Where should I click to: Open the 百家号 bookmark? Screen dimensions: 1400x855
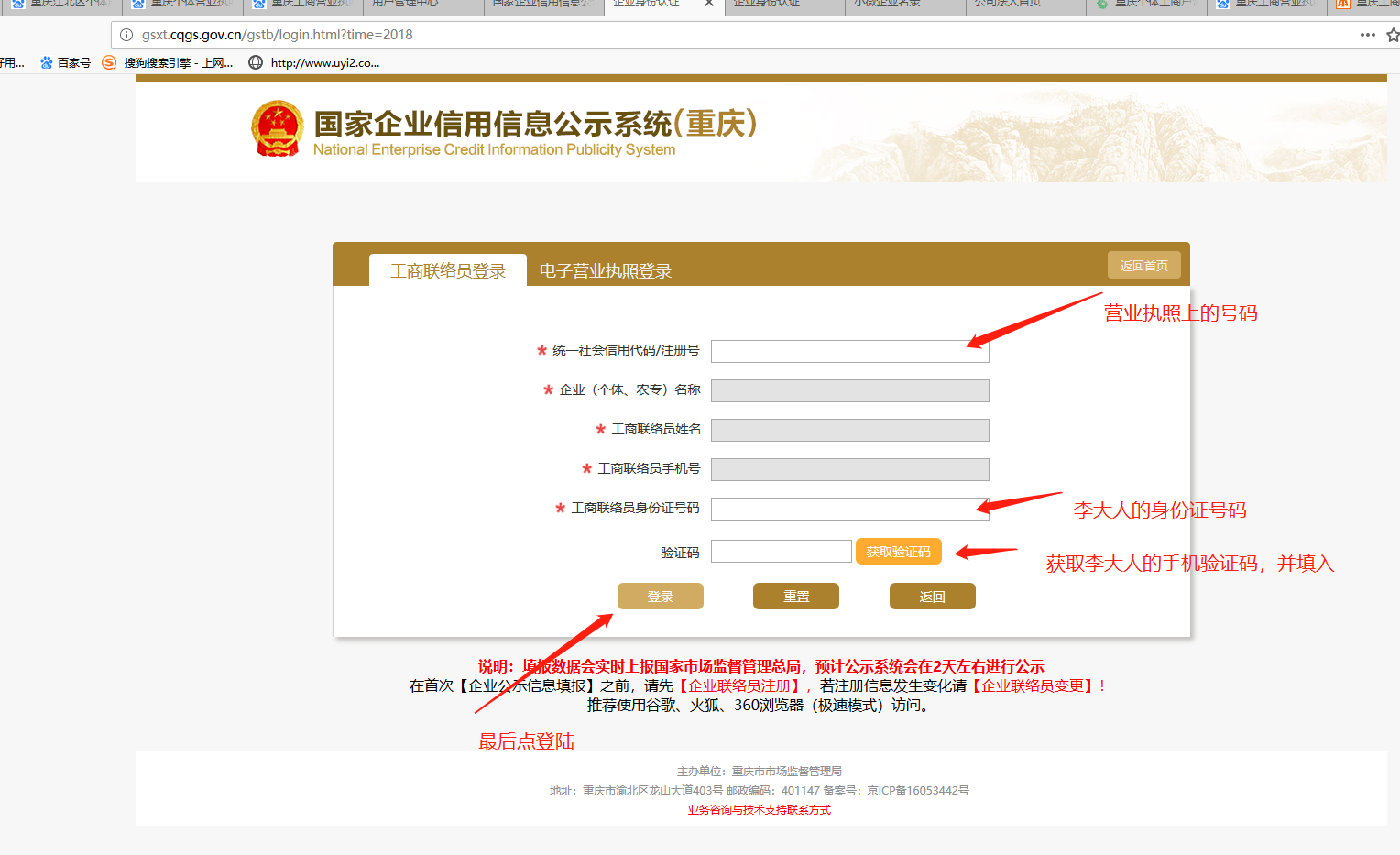click(65, 62)
